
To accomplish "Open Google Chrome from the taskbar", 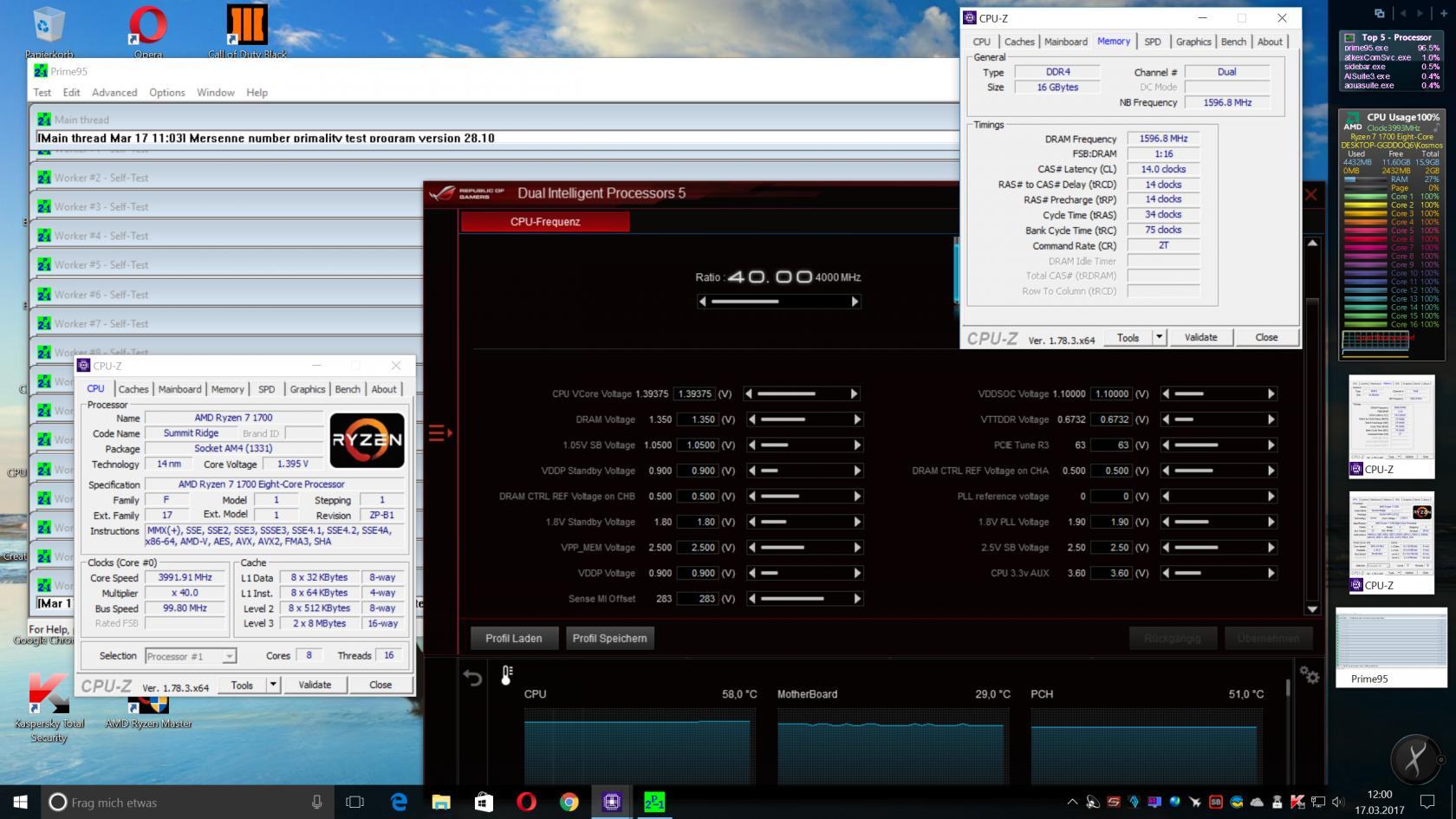I will coord(569,802).
